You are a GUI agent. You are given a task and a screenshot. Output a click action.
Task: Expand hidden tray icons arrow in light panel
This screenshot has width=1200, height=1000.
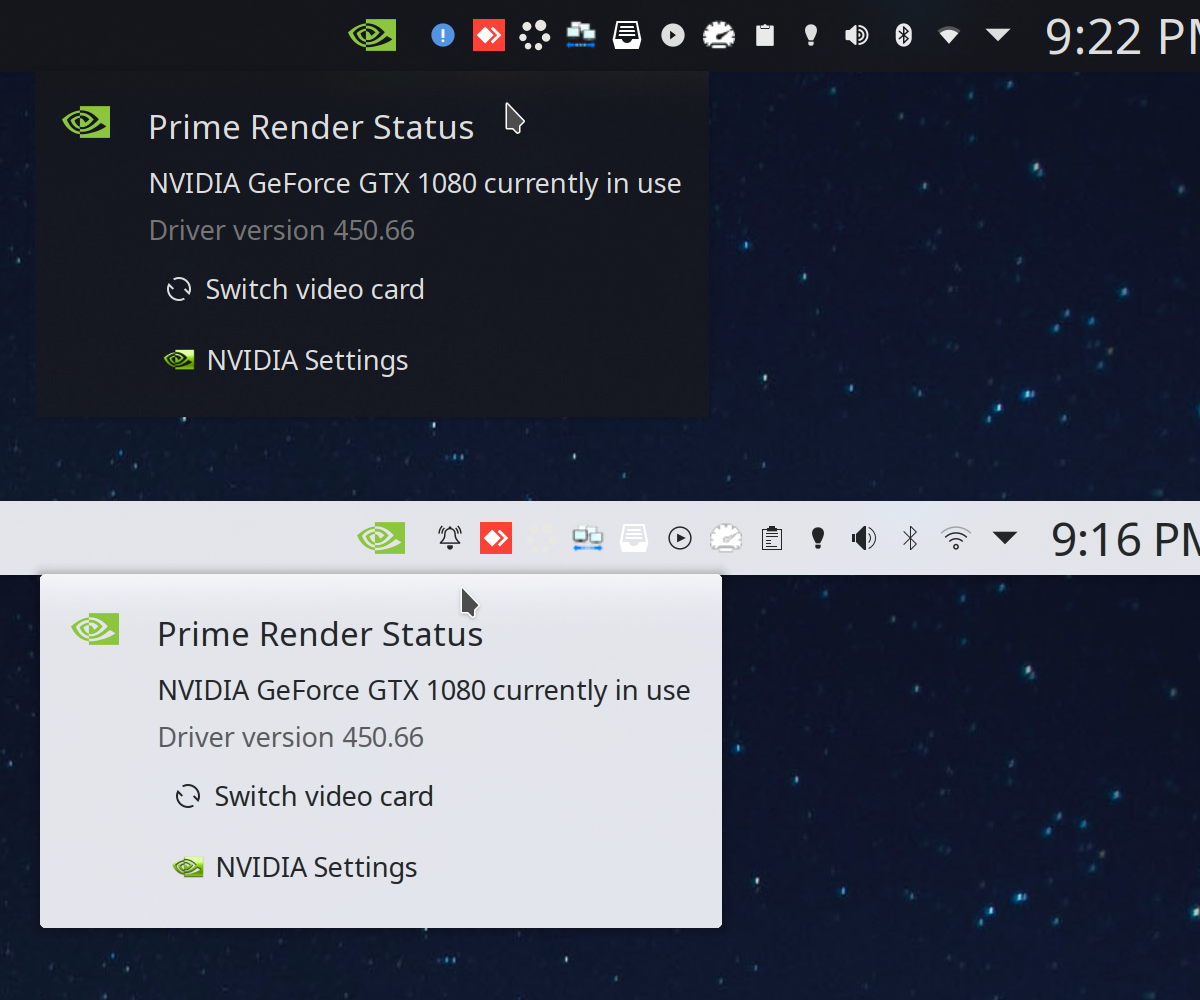pyautogui.click(x=1005, y=538)
